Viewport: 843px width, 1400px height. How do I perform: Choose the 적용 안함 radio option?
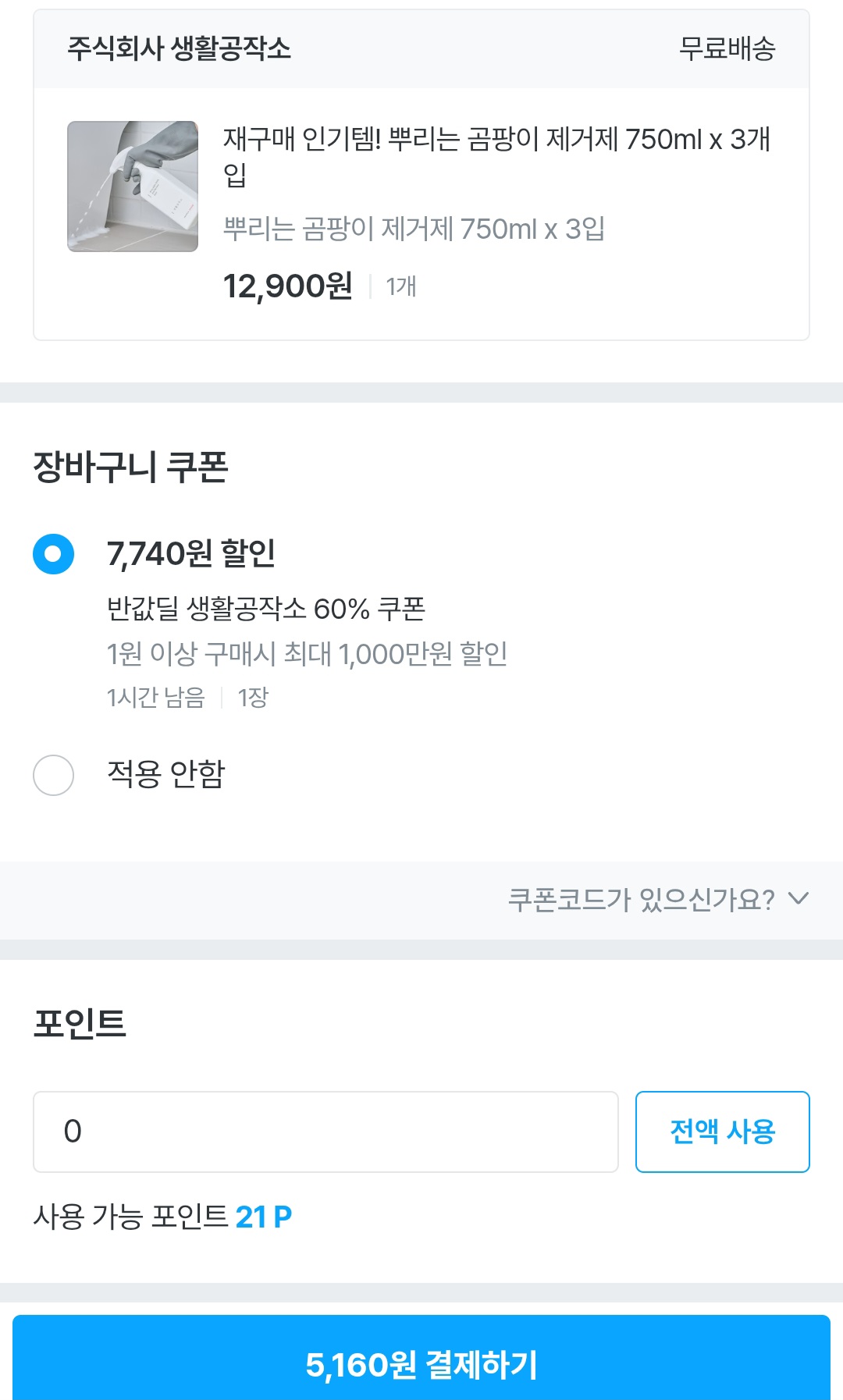pyautogui.click(x=53, y=775)
